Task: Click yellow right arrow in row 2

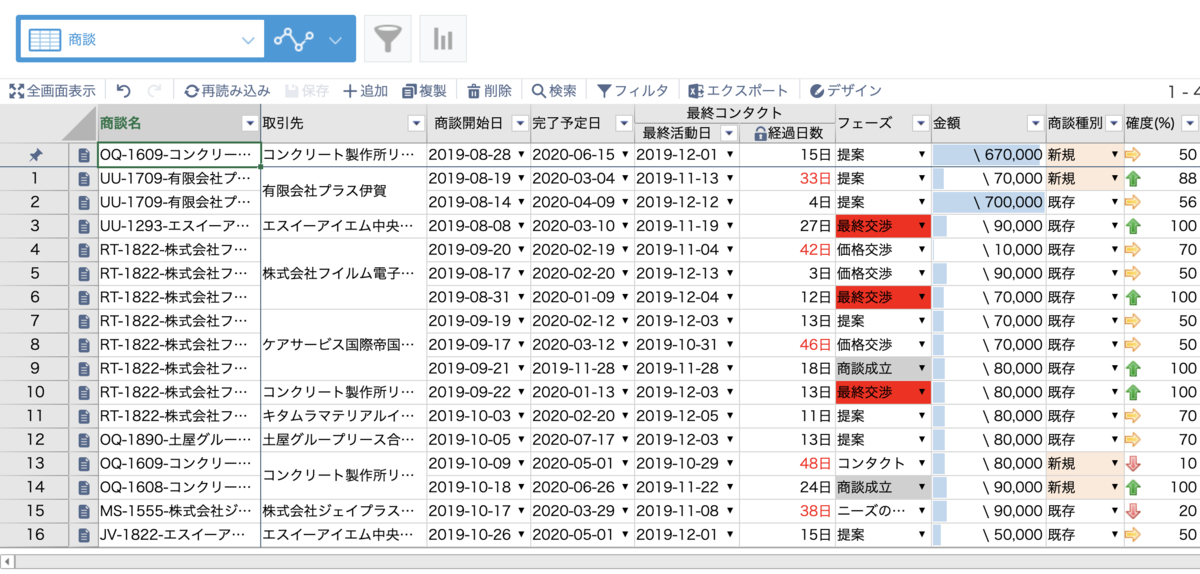Action: tap(1133, 202)
